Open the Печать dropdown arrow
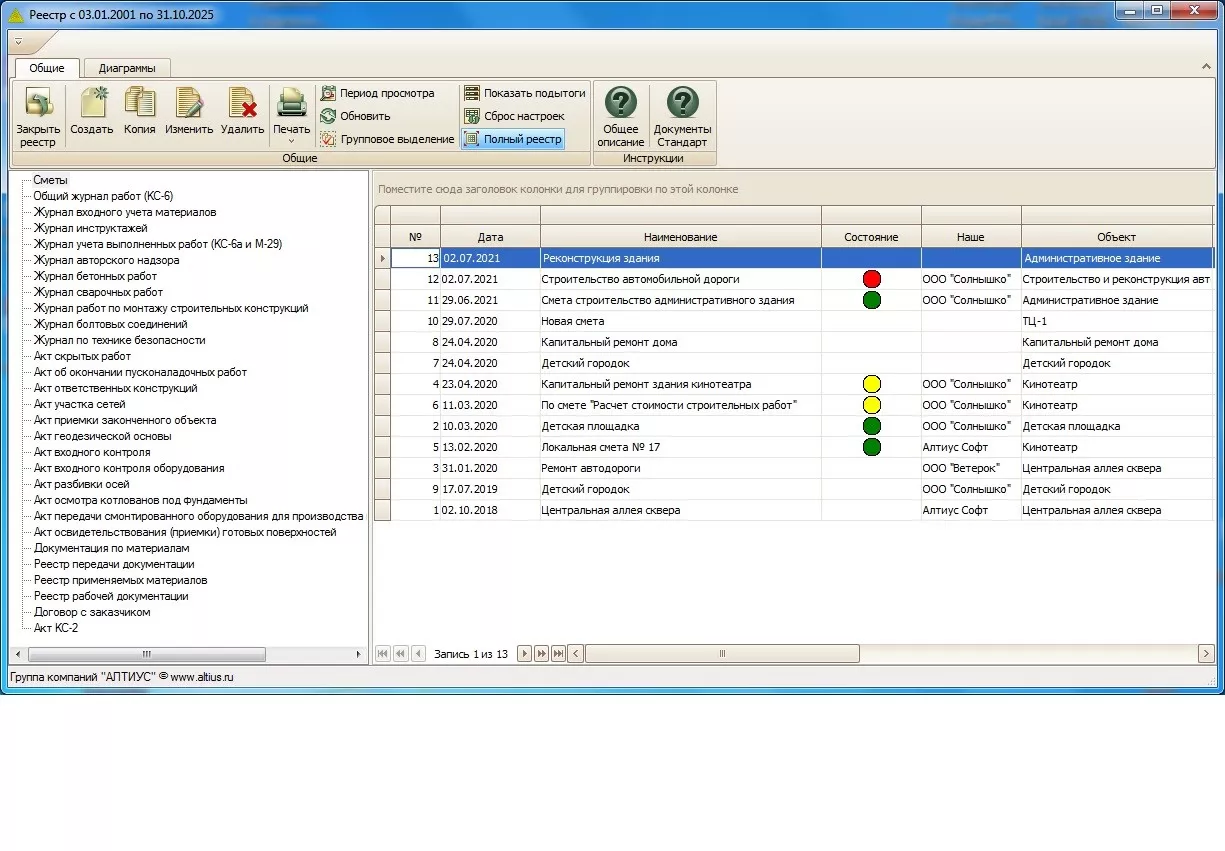This screenshot has height=851, width=1225. [291, 141]
